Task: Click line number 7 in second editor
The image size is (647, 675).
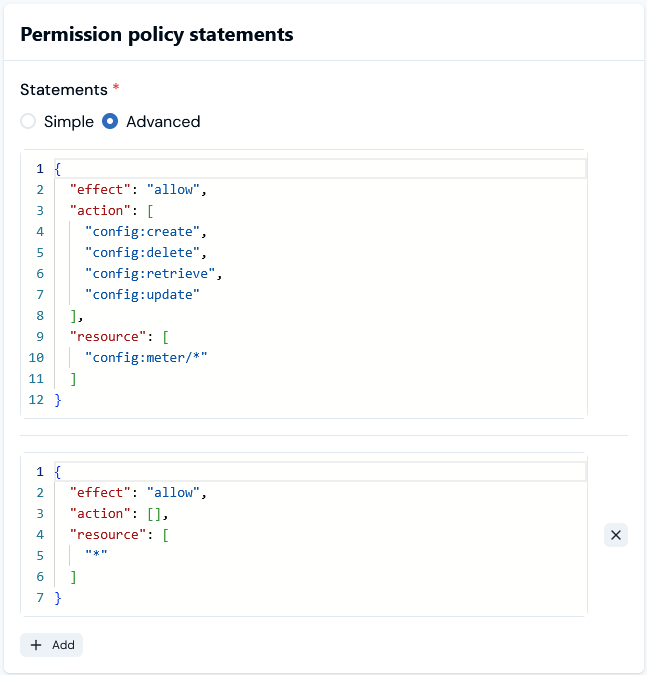Action: click(x=40, y=598)
